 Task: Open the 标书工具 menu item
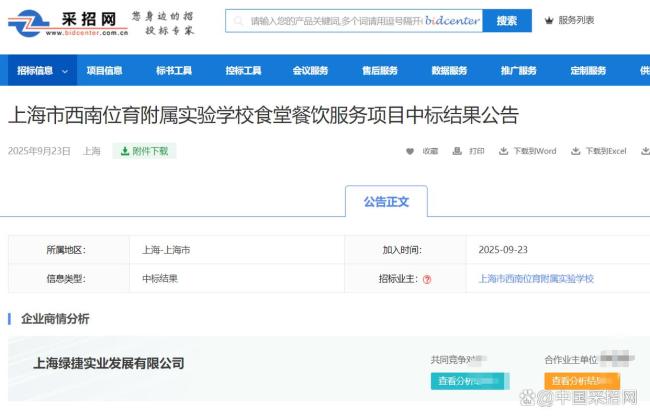174,71
